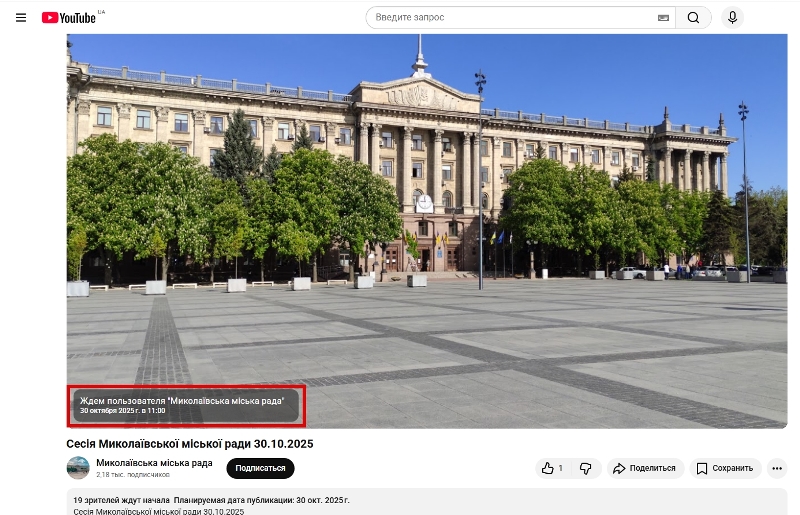Viewport: 800px width, 515px height.
Task: Click the magnifying glass search button
Action: point(693,18)
